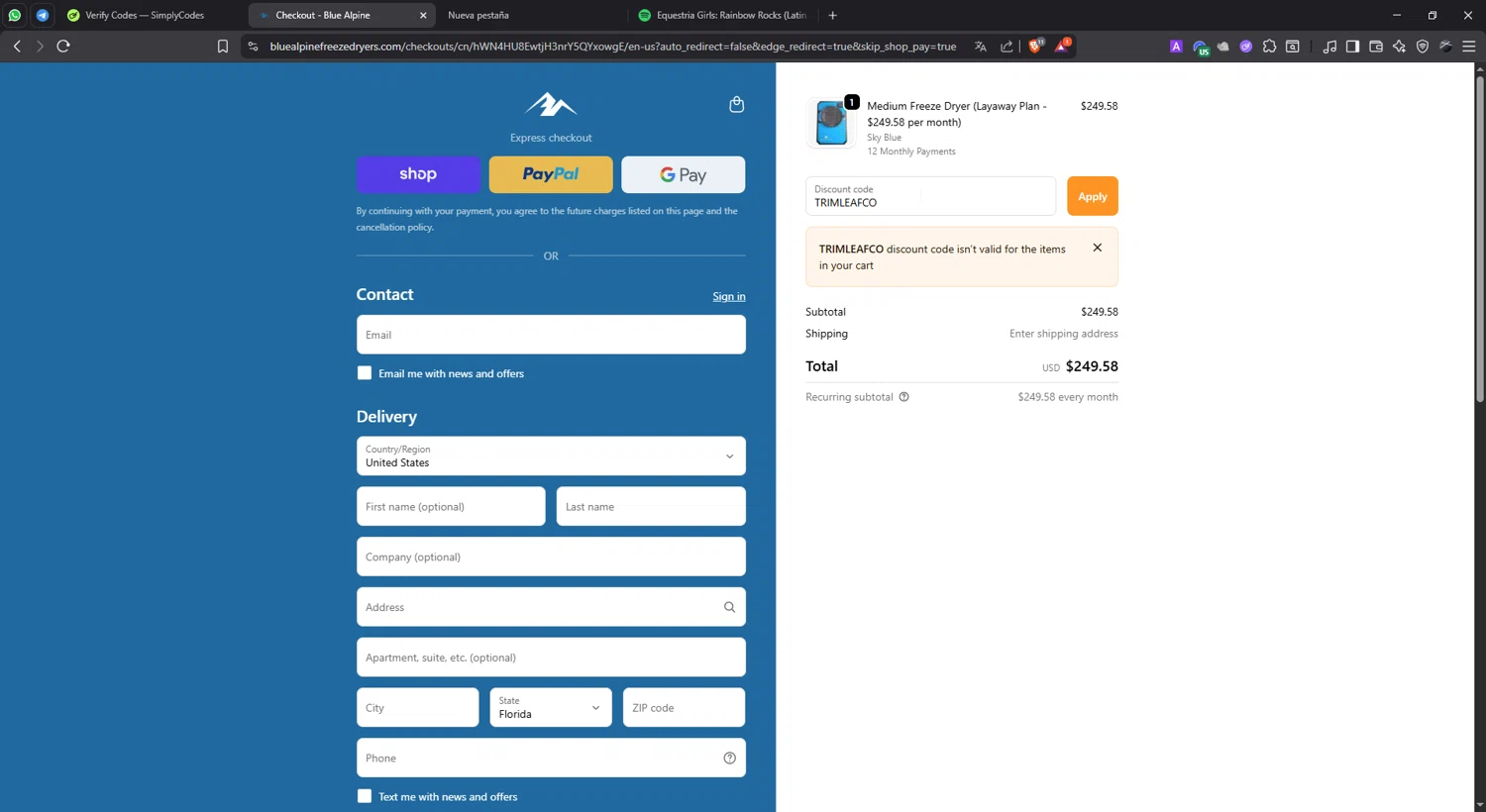Click the translate page icon

(980, 46)
